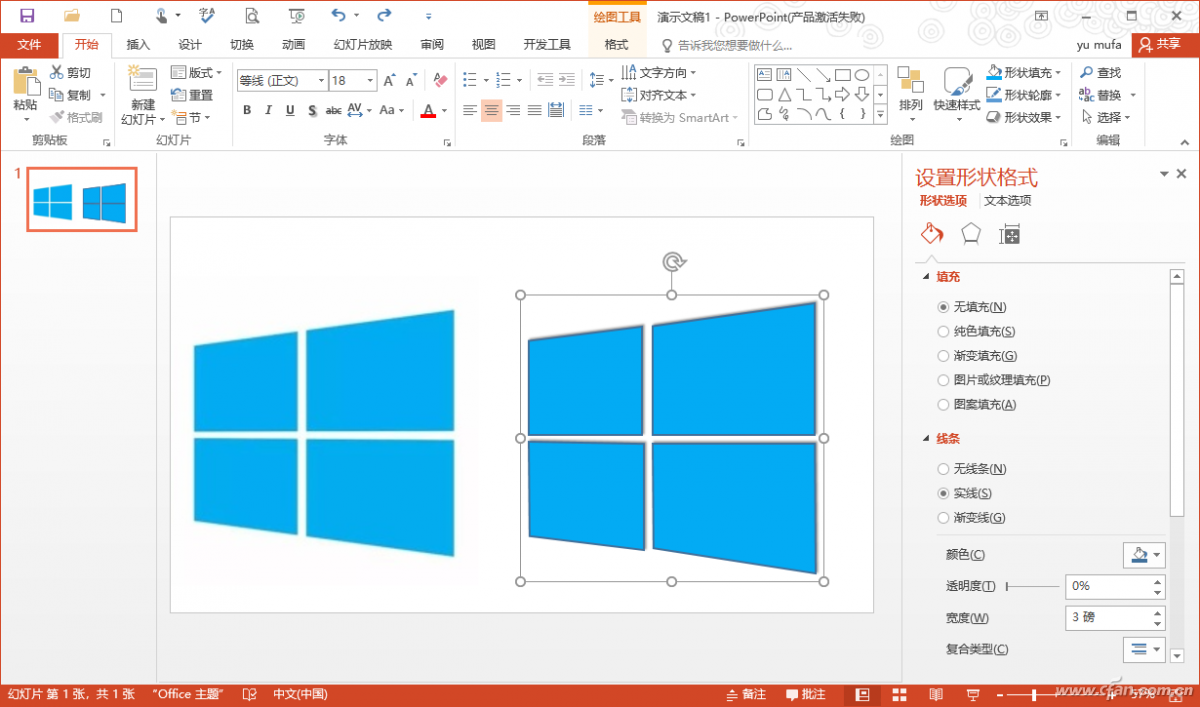The width and height of the screenshot is (1200, 707).
Task: Open the 版式 layout dropdown
Action: click(197, 73)
